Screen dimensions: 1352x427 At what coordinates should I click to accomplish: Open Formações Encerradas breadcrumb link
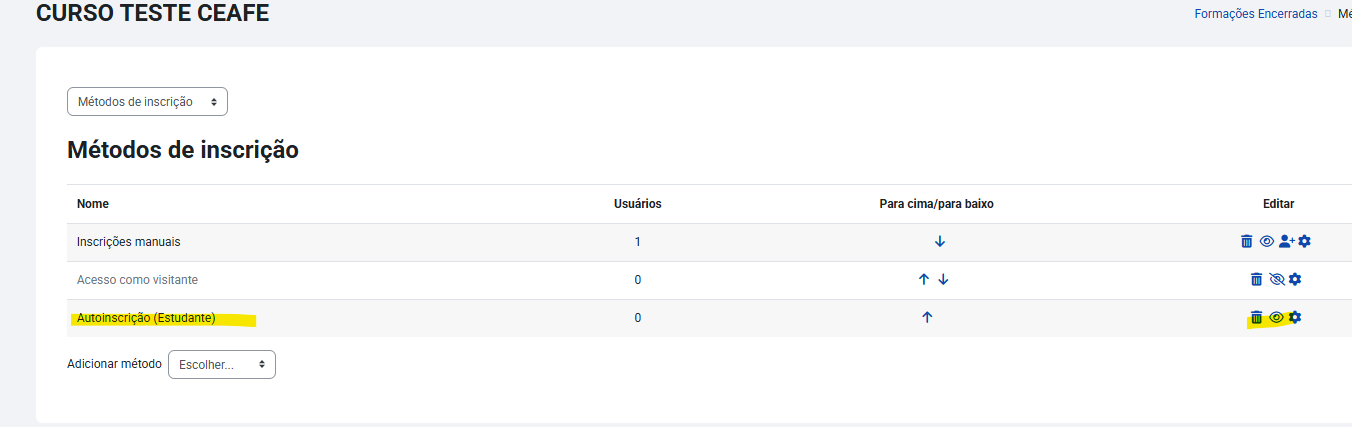coord(1256,14)
